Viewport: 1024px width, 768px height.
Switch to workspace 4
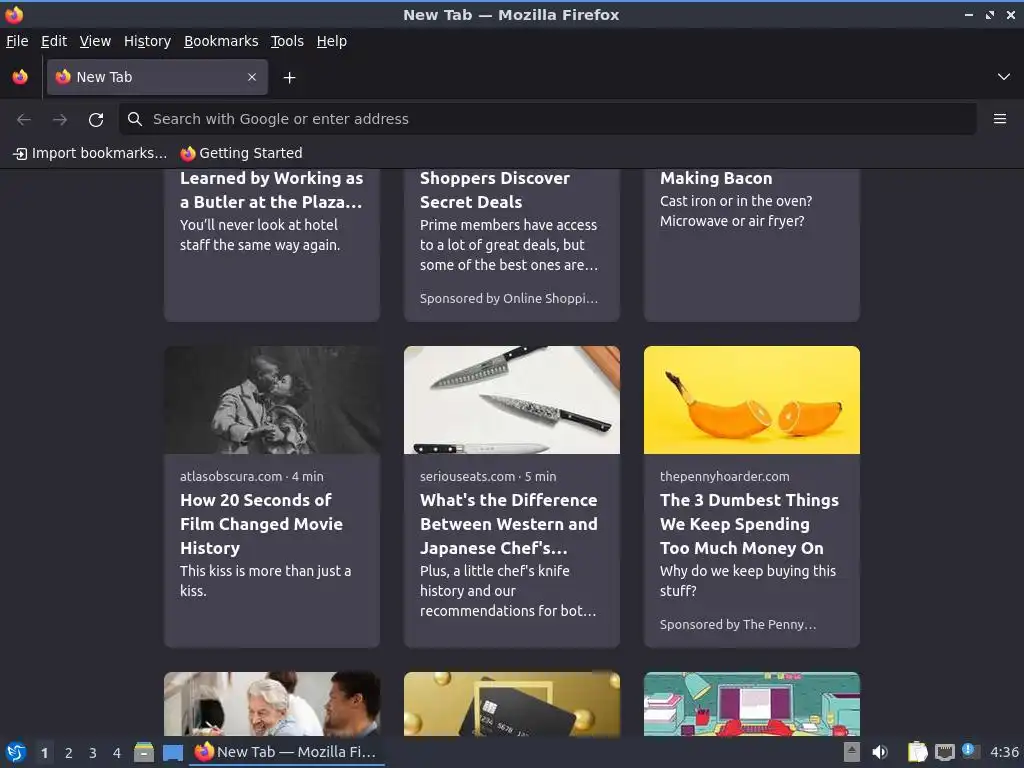click(x=117, y=753)
